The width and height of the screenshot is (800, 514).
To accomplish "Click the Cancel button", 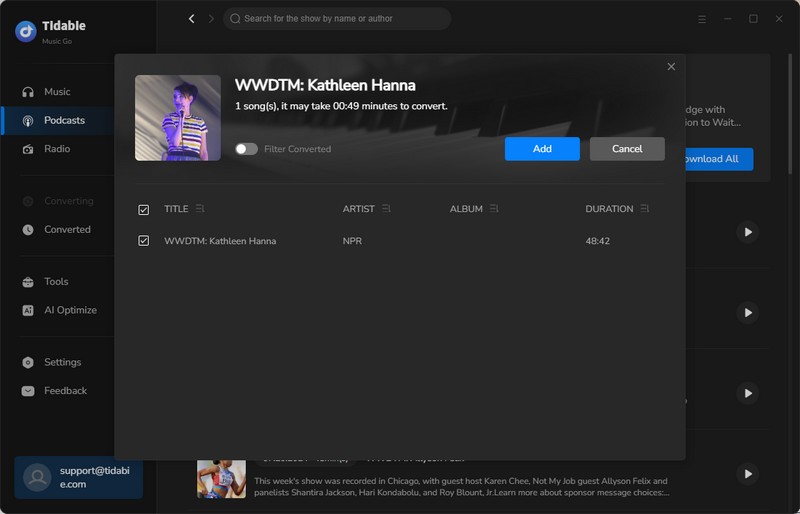I will (628, 149).
